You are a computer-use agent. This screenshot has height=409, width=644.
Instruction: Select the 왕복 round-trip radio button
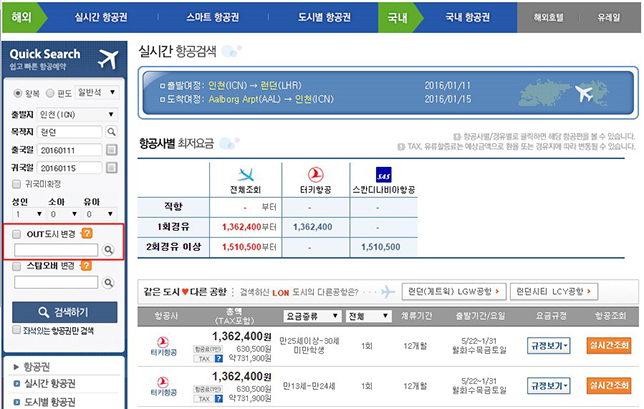click(17, 93)
